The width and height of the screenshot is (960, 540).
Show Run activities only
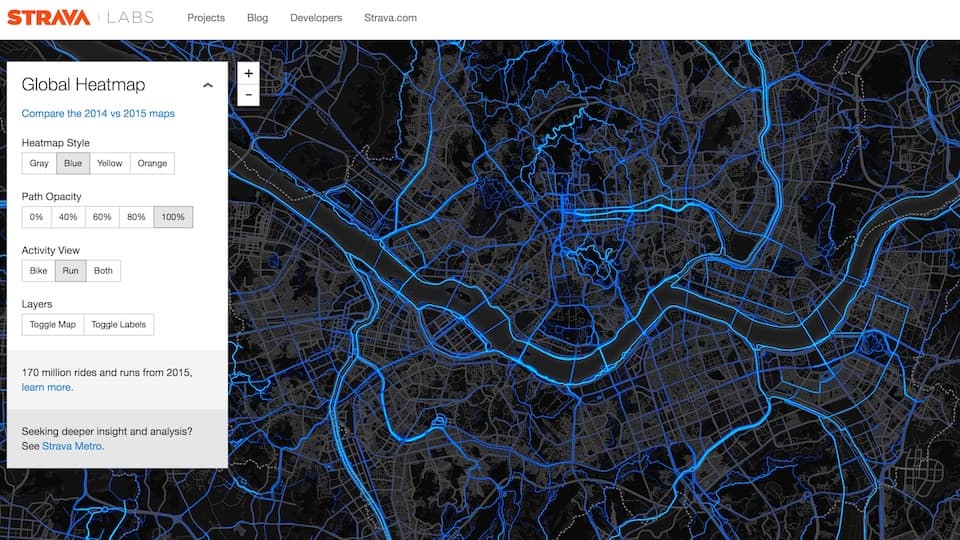(x=70, y=271)
